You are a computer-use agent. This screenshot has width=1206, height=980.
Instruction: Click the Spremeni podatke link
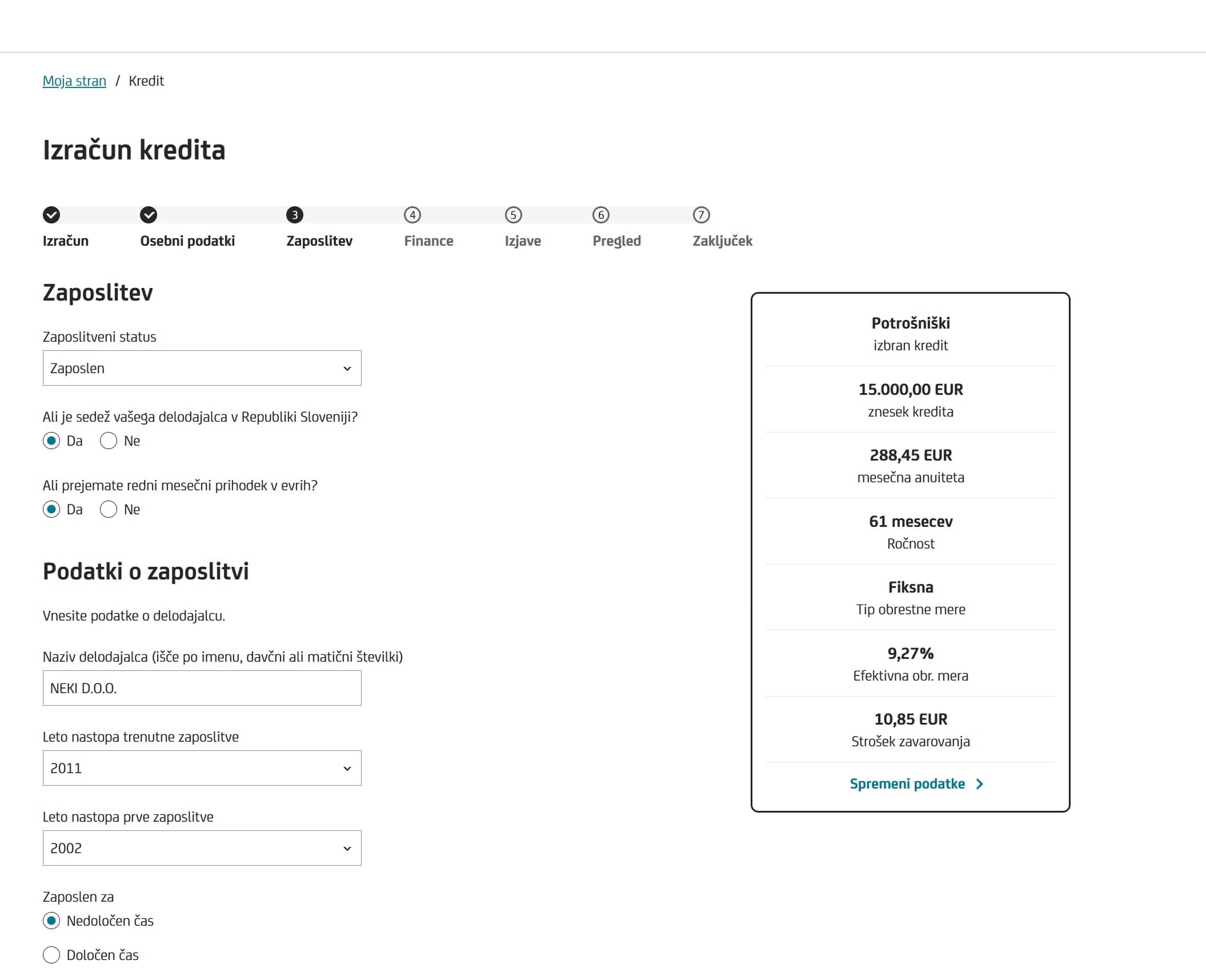[x=907, y=784]
